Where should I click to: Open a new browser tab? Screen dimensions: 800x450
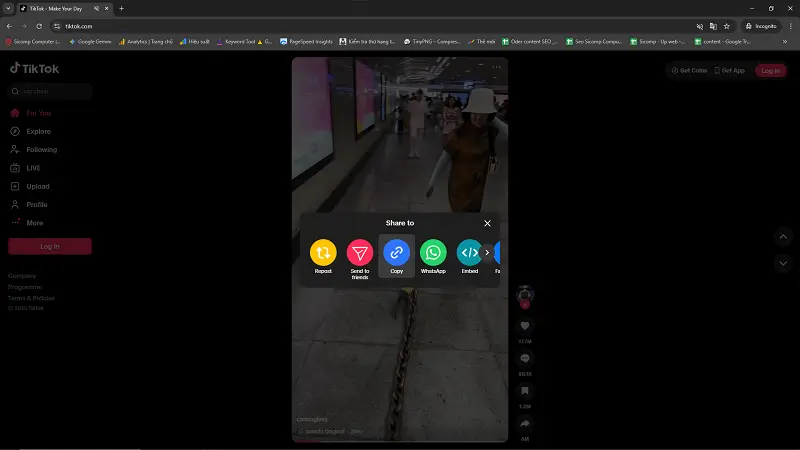(121, 9)
